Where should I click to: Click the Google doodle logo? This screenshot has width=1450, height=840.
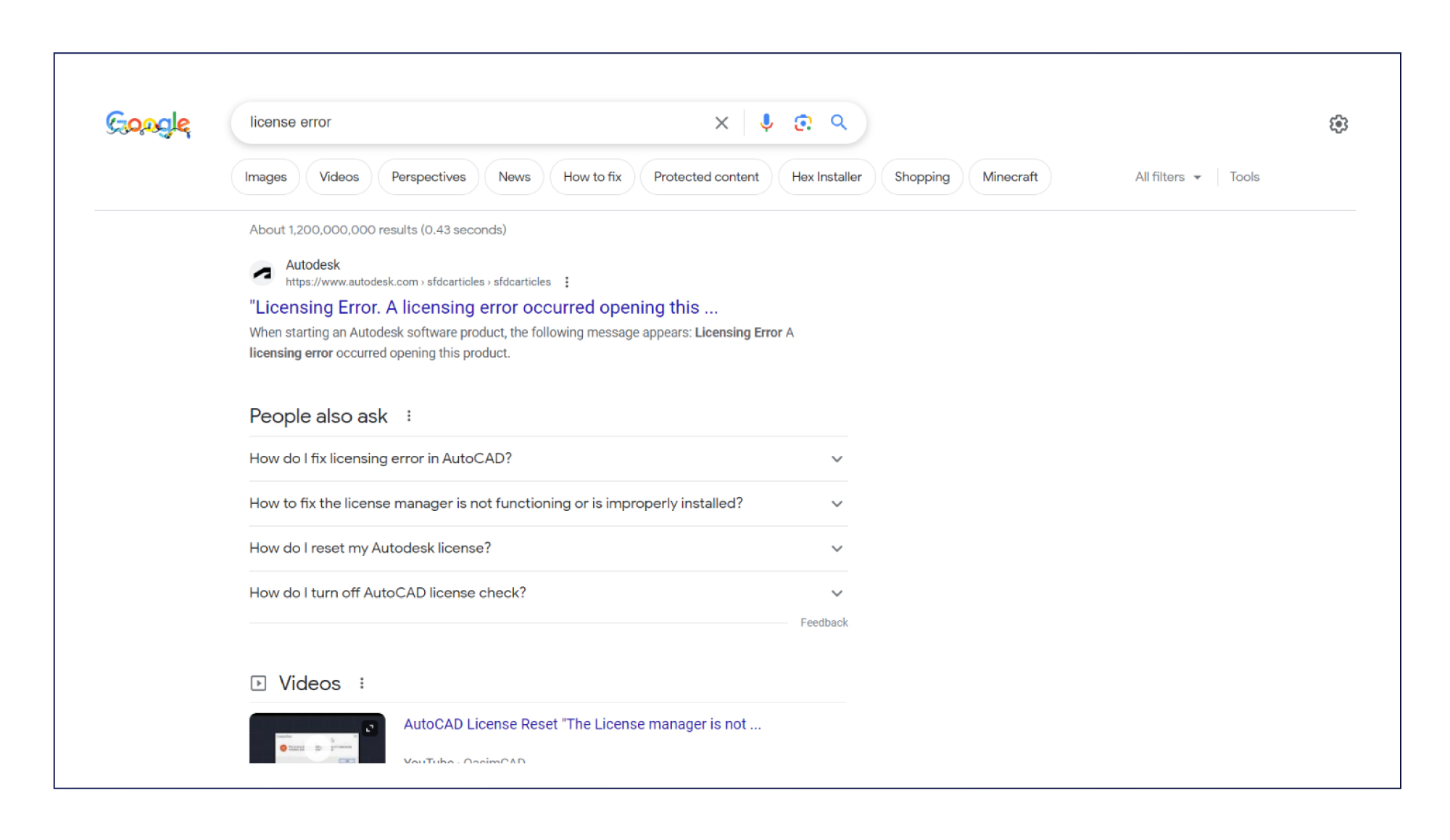pos(147,125)
